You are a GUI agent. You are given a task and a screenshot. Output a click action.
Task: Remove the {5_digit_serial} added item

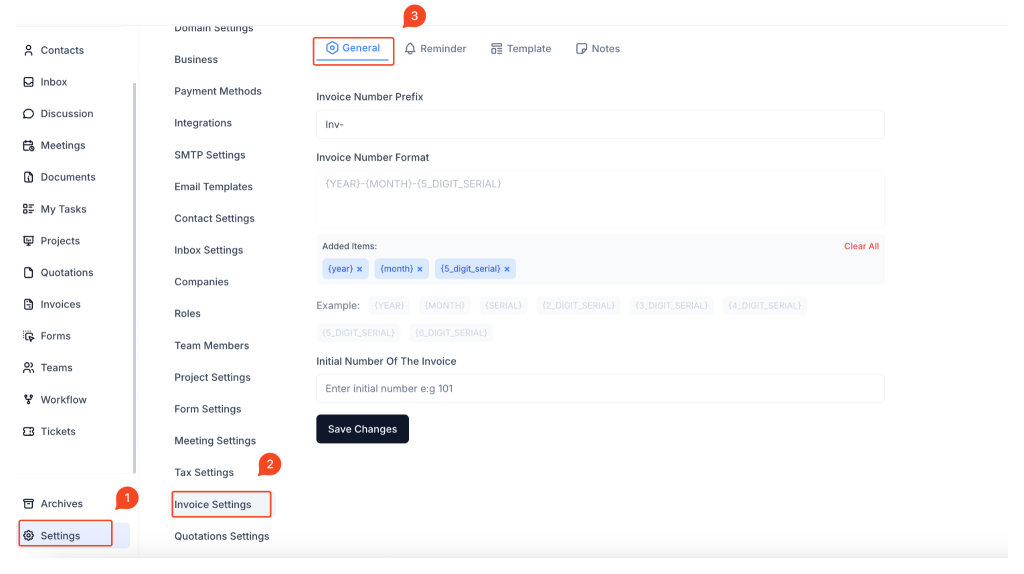[x=507, y=269]
